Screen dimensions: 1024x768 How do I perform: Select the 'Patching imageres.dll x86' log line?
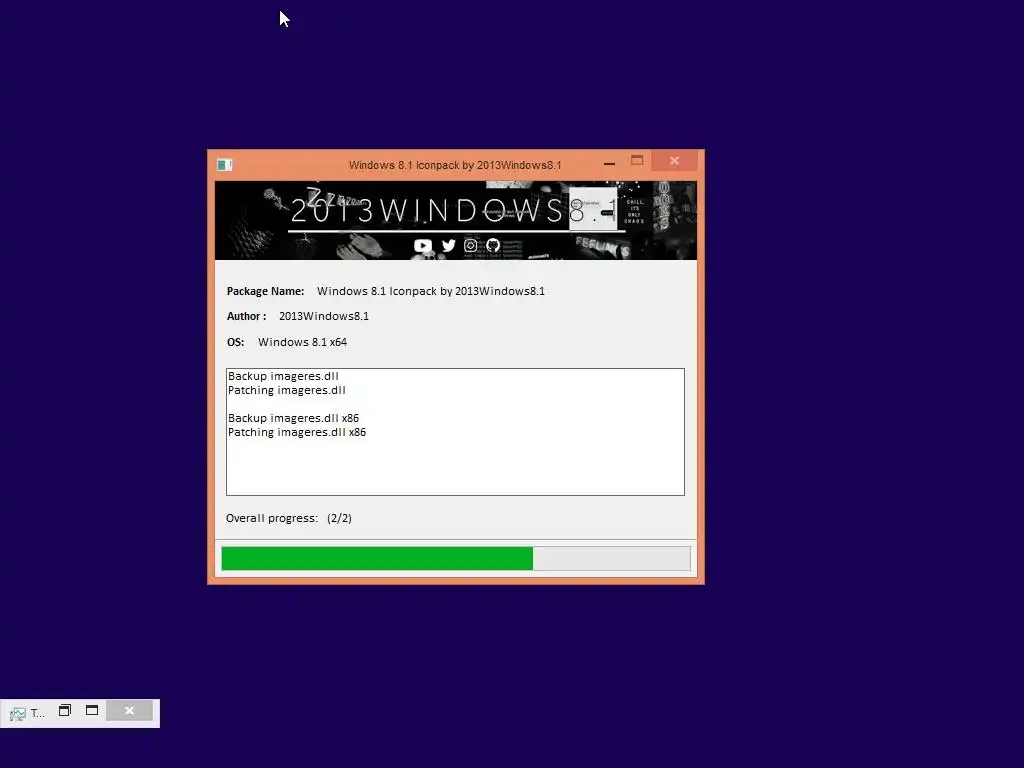tap(296, 432)
